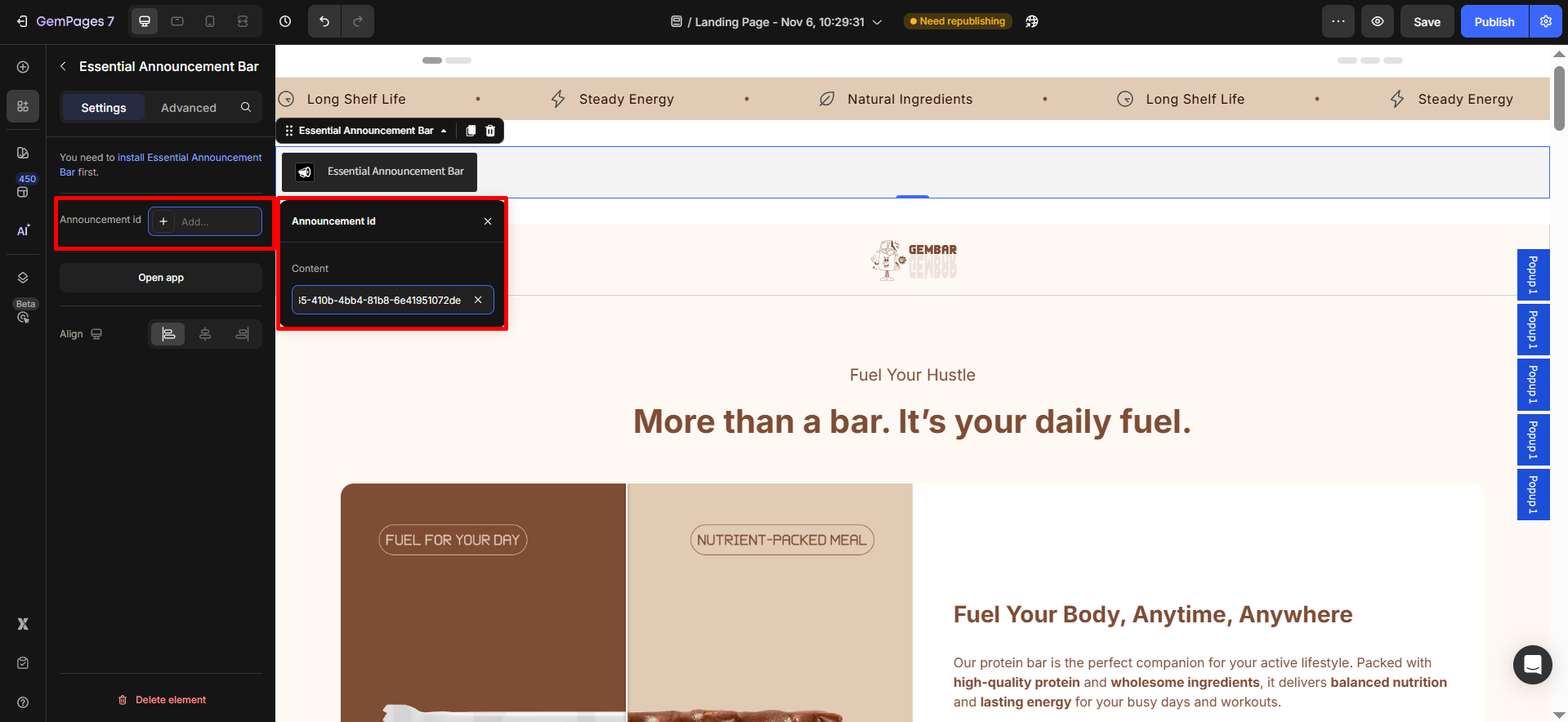The image size is (1568, 722).
Task: Redo the last action
Action: 358,21
